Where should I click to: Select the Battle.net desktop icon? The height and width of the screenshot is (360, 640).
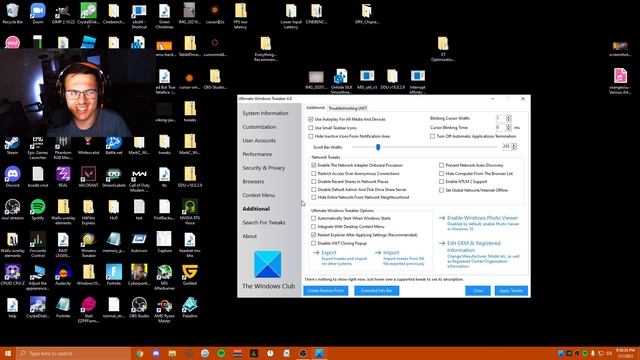coord(114,145)
